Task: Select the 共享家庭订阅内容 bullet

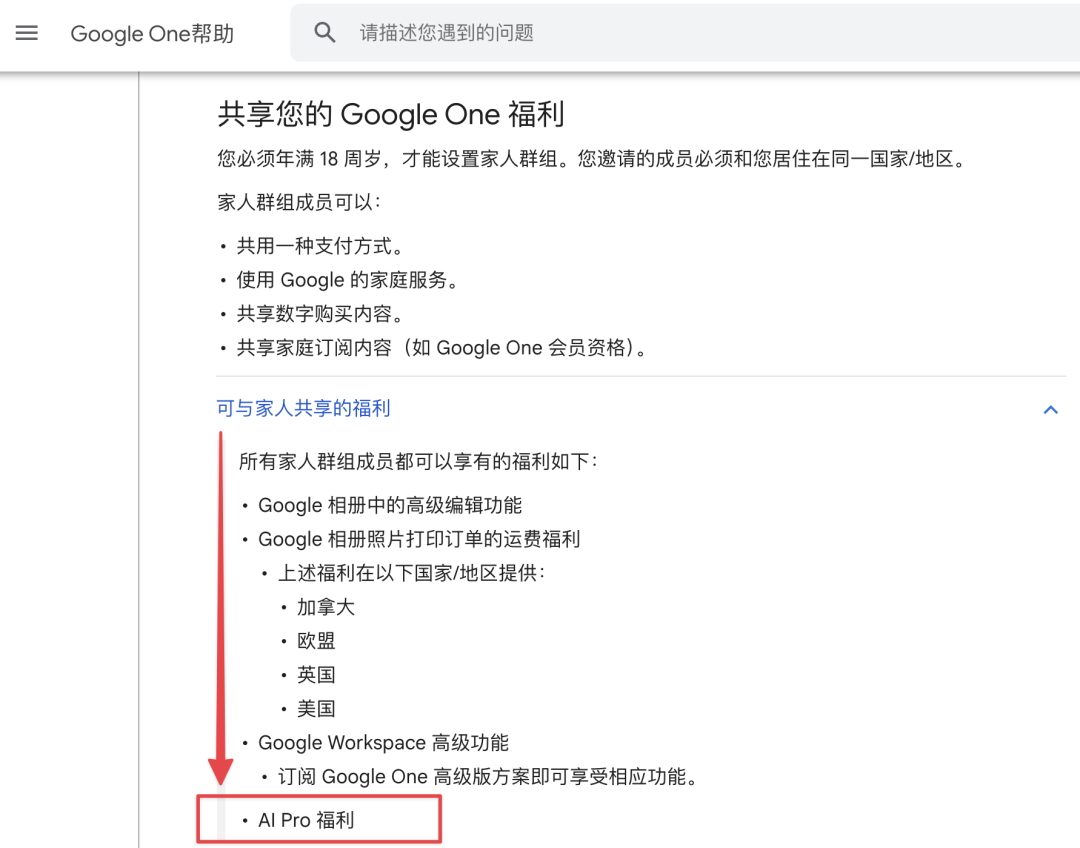Action: coord(442,348)
